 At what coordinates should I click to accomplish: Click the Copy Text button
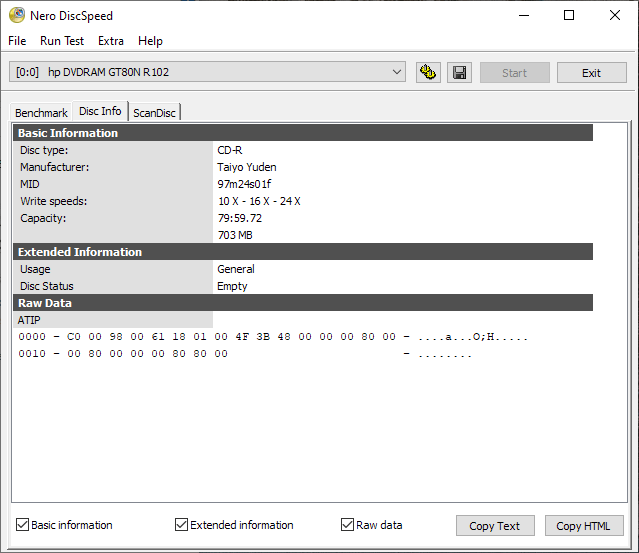[495, 526]
